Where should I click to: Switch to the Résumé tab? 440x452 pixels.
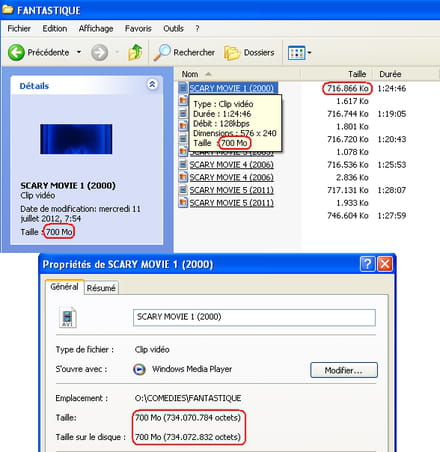tap(101, 288)
